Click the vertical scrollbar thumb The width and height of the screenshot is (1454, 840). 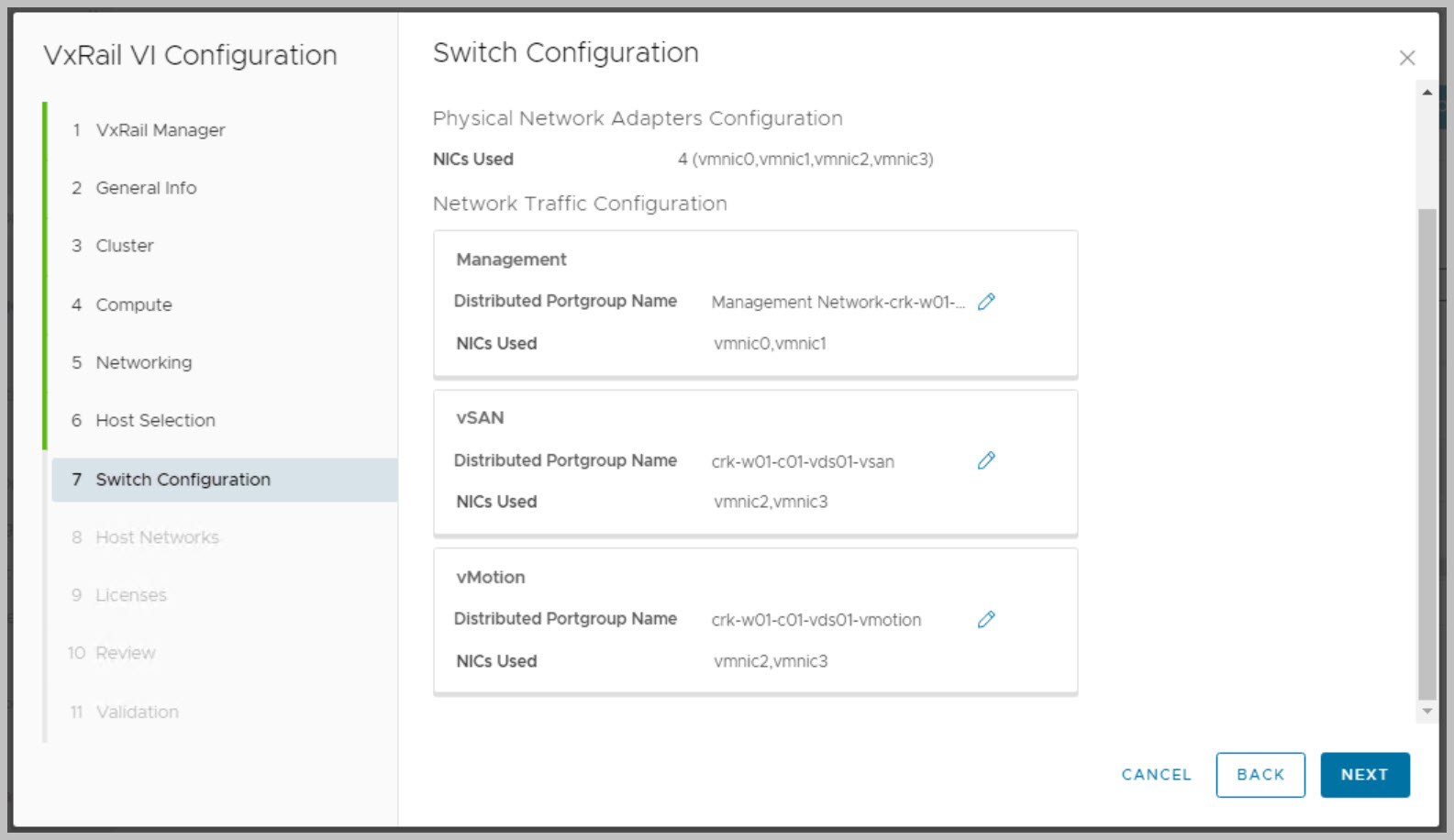[x=1426, y=454]
